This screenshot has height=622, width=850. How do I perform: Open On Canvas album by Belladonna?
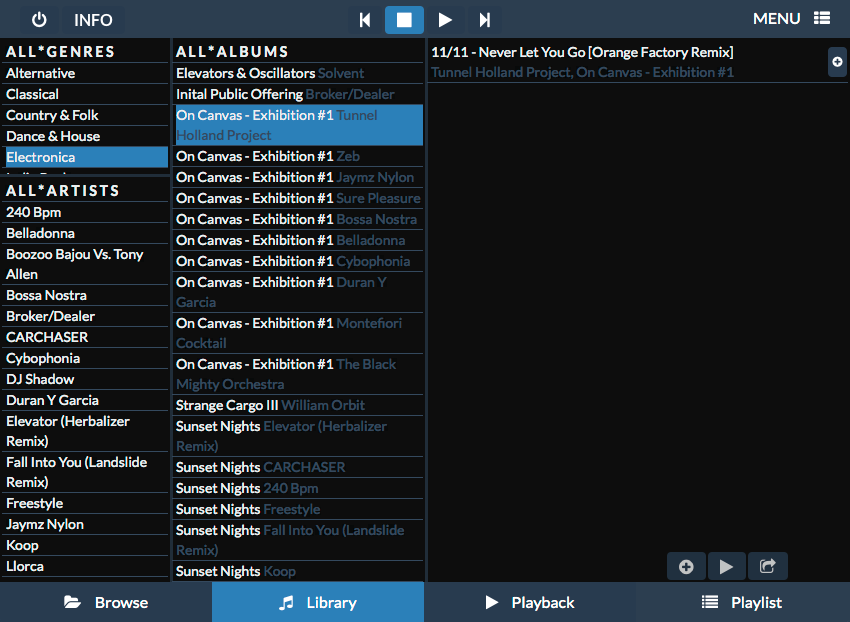298,240
